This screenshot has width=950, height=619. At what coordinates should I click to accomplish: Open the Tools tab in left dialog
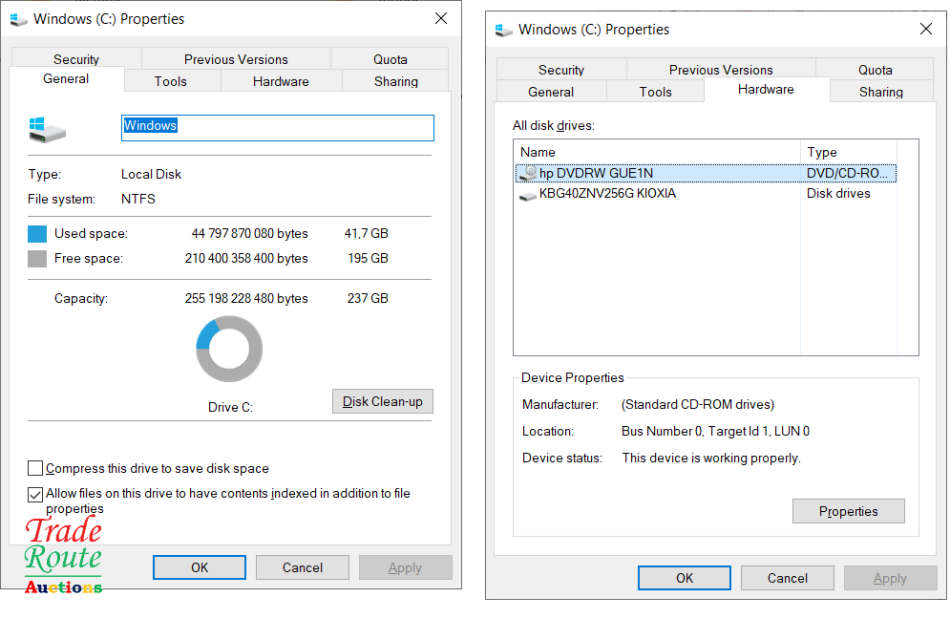(170, 81)
